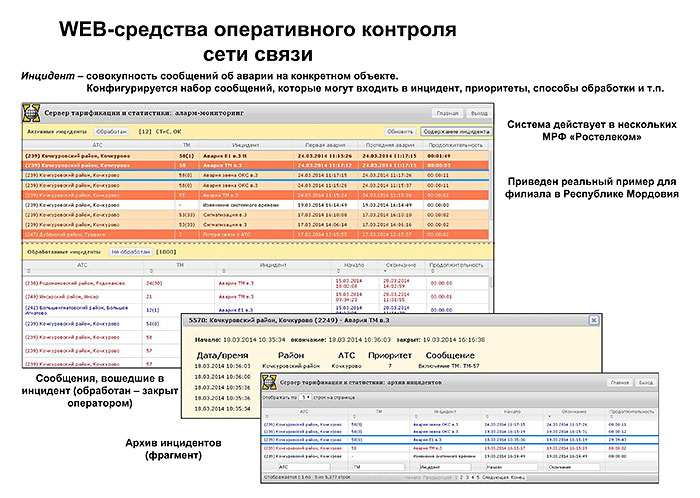Sort active incidents by 'Первая авария' column

(325, 145)
